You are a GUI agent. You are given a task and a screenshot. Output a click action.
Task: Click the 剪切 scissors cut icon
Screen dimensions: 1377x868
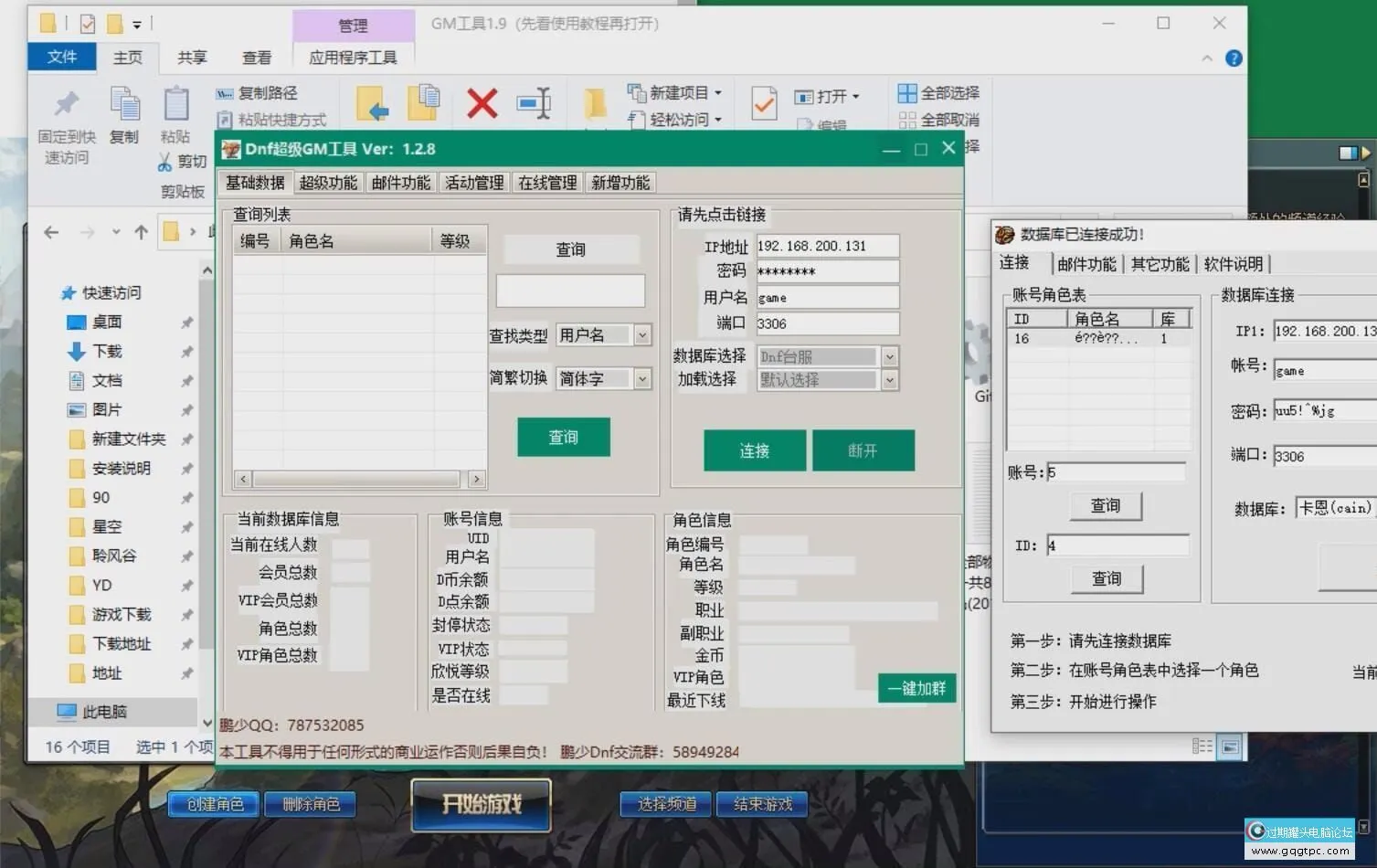tap(166, 161)
